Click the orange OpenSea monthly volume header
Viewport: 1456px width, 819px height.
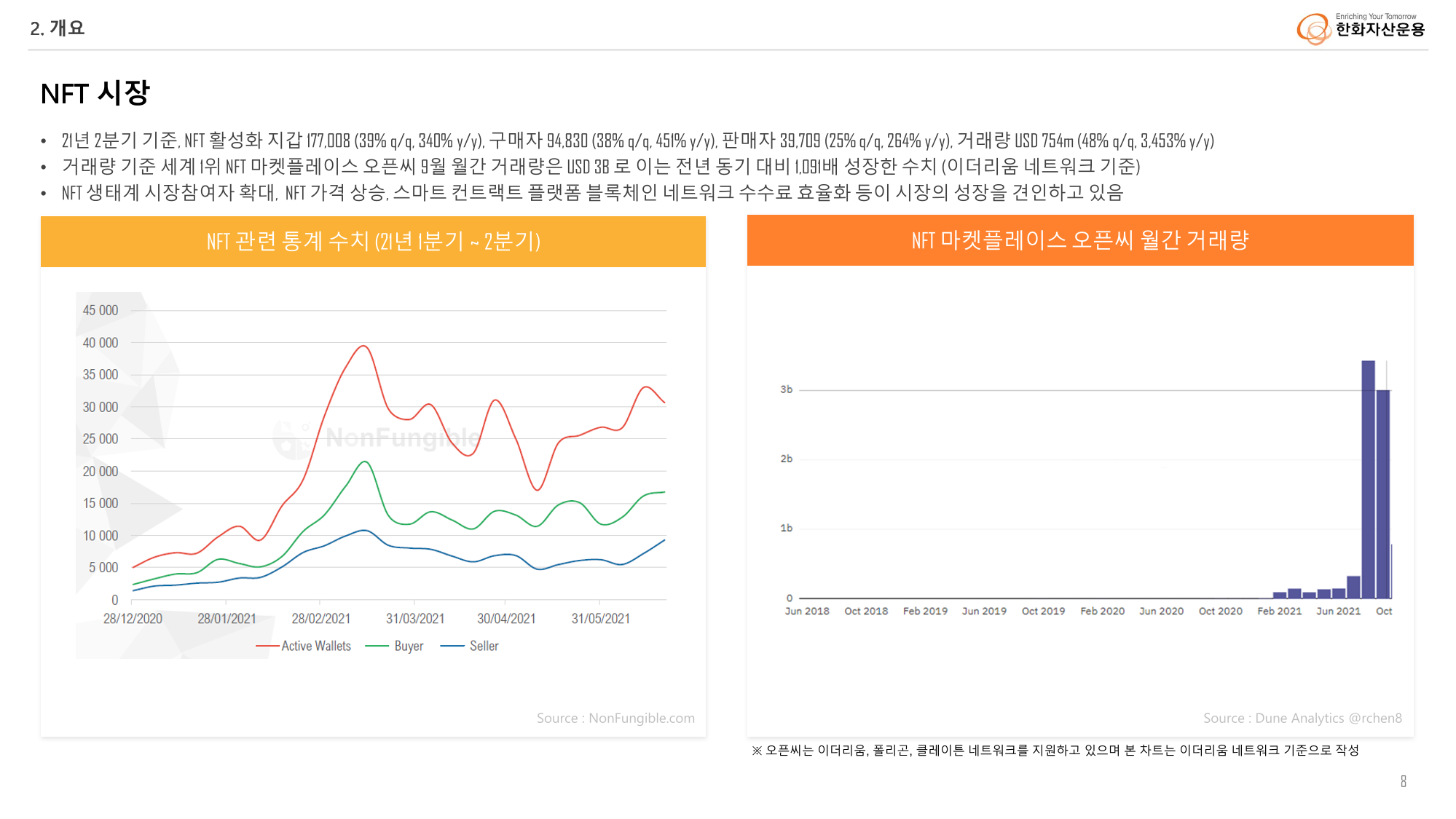tap(1079, 240)
